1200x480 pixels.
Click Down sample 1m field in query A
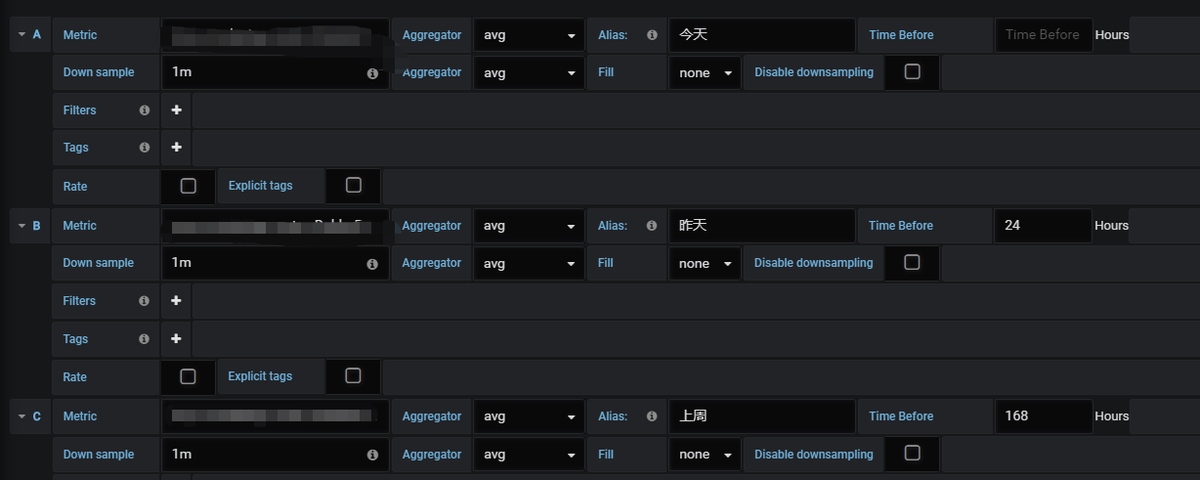pos(275,73)
